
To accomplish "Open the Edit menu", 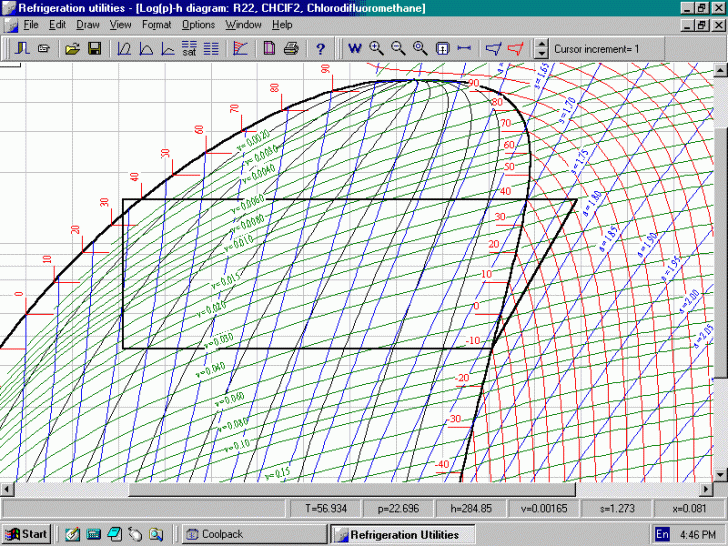I will coord(57,25).
